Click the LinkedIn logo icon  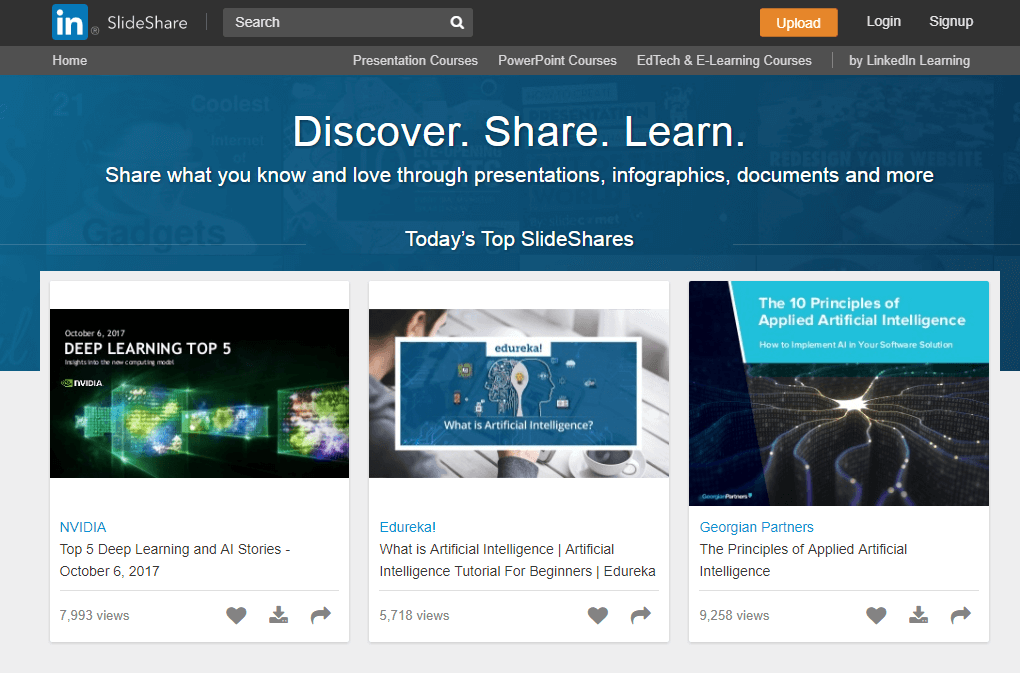point(70,22)
